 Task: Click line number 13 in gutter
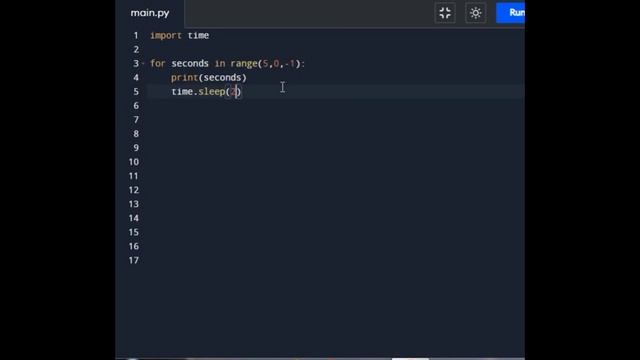(134, 204)
